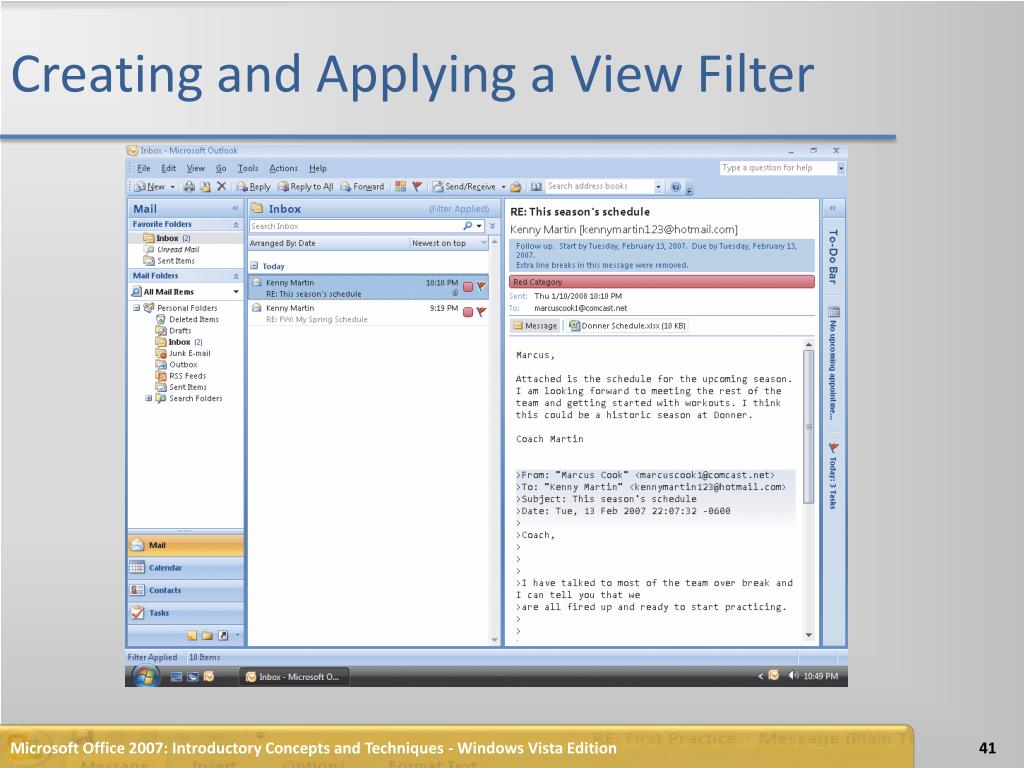Viewport: 1024px width, 768px height.
Task: Click the magnifier search icon in Inbox
Action: [468, 226]
